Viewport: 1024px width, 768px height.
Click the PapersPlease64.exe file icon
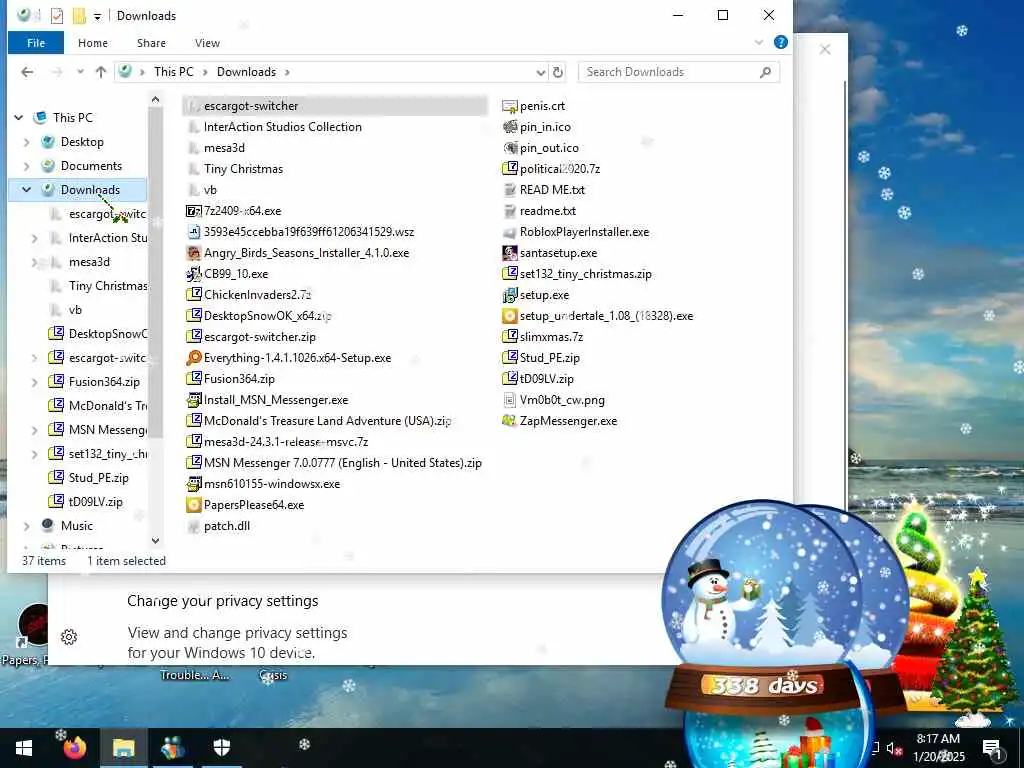point(194,505)
